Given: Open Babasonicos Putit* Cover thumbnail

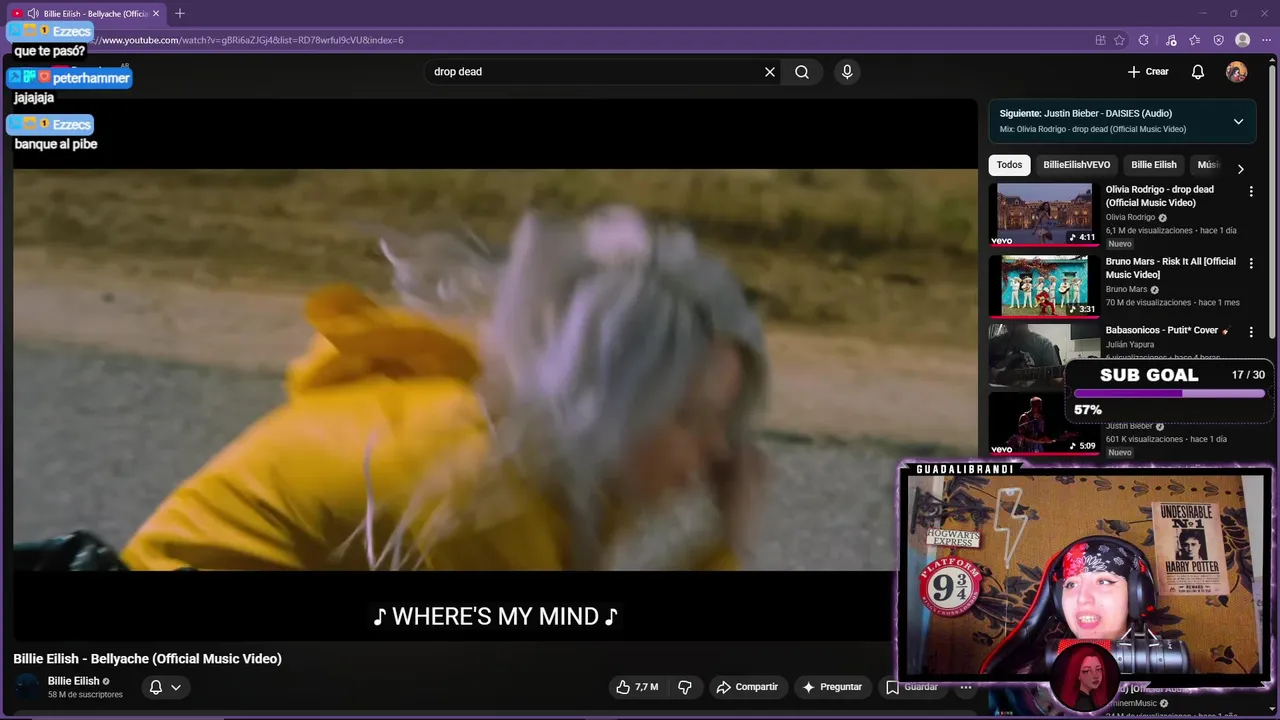Looking at the screenshot, I should click(x=1043, y=355).
